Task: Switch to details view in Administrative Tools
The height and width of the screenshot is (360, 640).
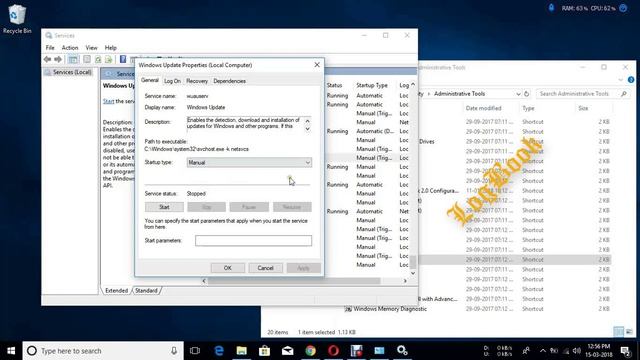Action: coord(618,332)
